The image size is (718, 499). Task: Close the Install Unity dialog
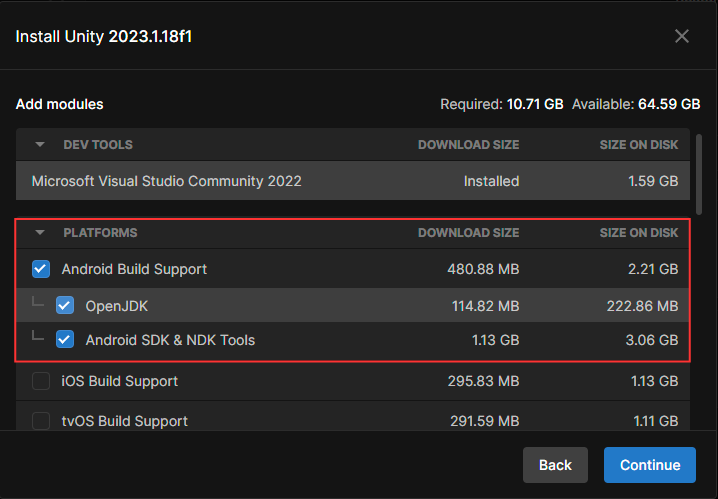point(682,36)
